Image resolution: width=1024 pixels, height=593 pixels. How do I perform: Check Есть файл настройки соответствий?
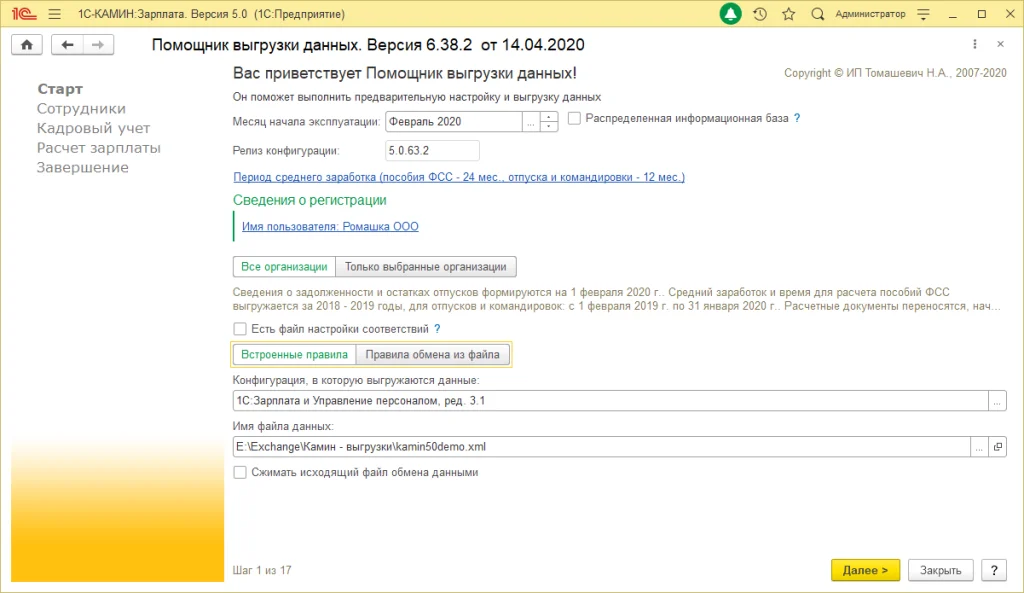click(240, 329)
